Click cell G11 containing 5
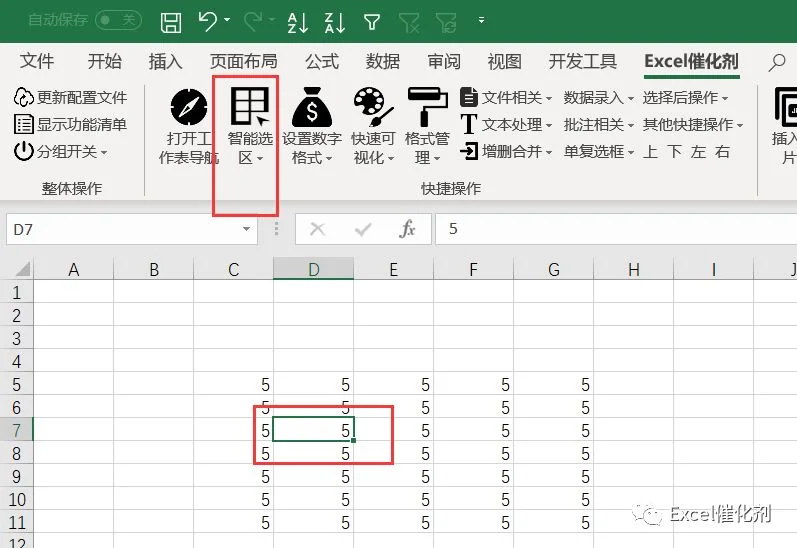The width and height of the screenshot is (797, 548). [554, 522]
